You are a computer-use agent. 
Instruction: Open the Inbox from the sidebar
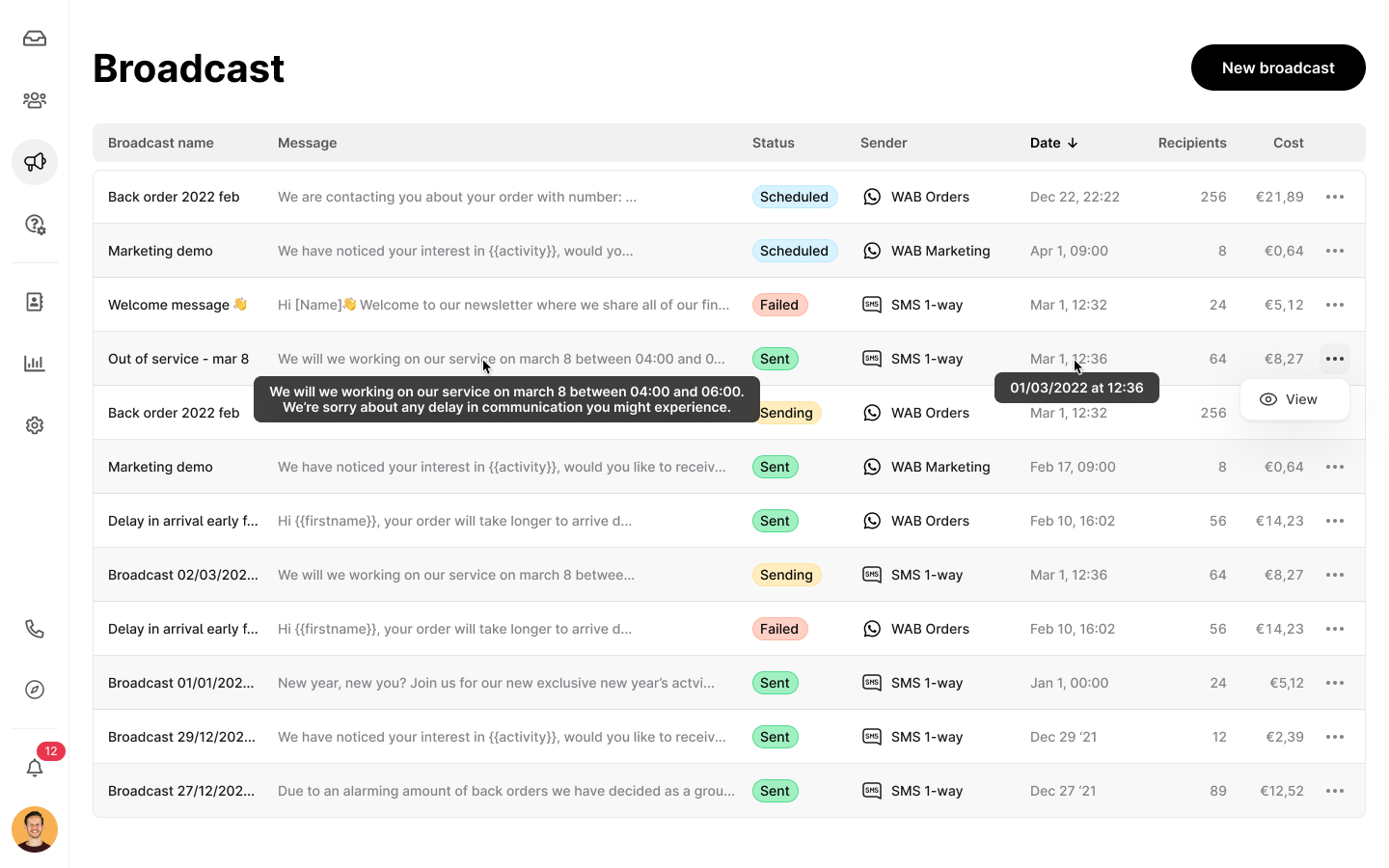(x=35, y=38)
